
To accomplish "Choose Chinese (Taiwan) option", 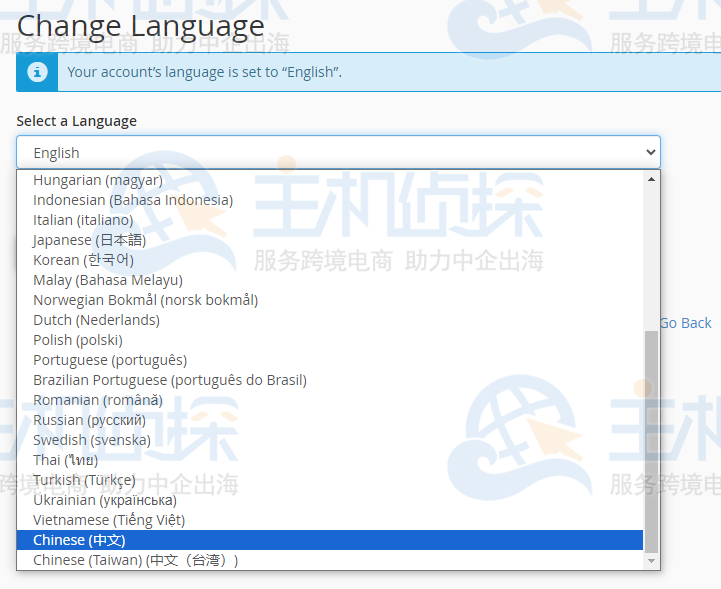I will click(330, 560).
